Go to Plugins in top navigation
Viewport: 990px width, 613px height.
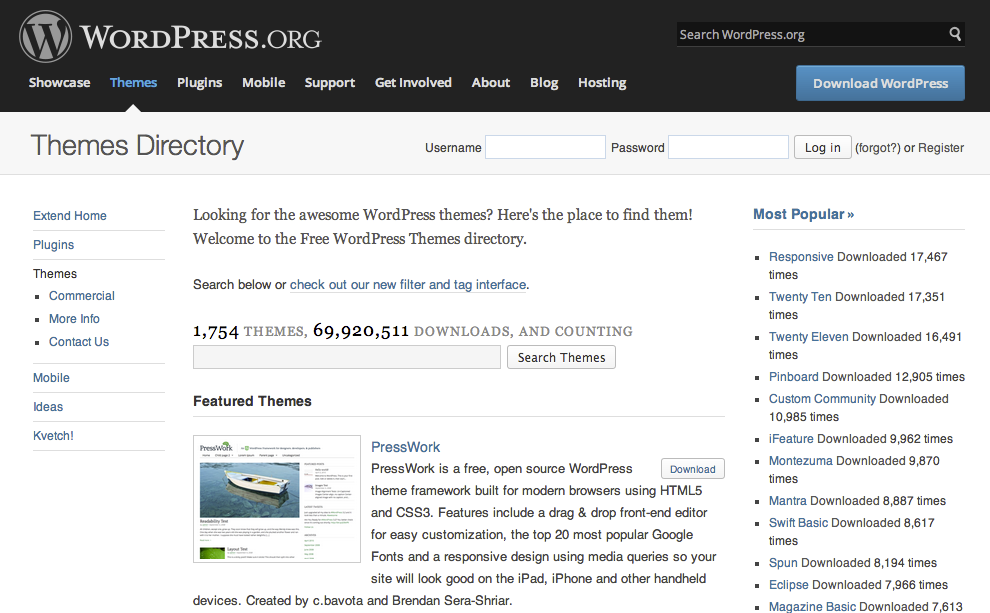pos(200,83)
